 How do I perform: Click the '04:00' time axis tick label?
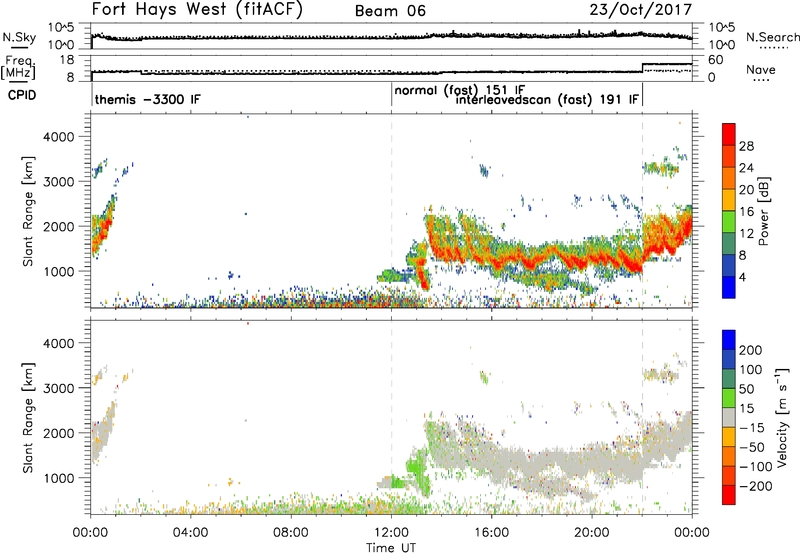coord(190,533)
